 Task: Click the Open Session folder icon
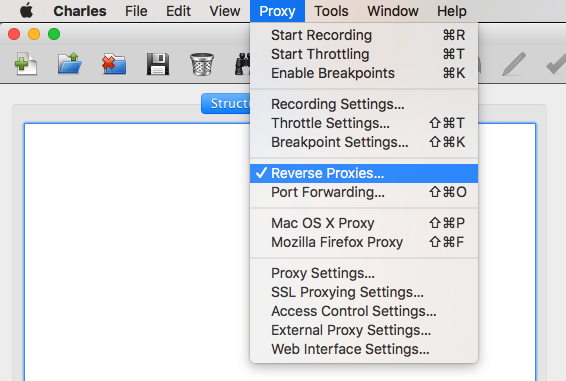[x=70, y=64]
